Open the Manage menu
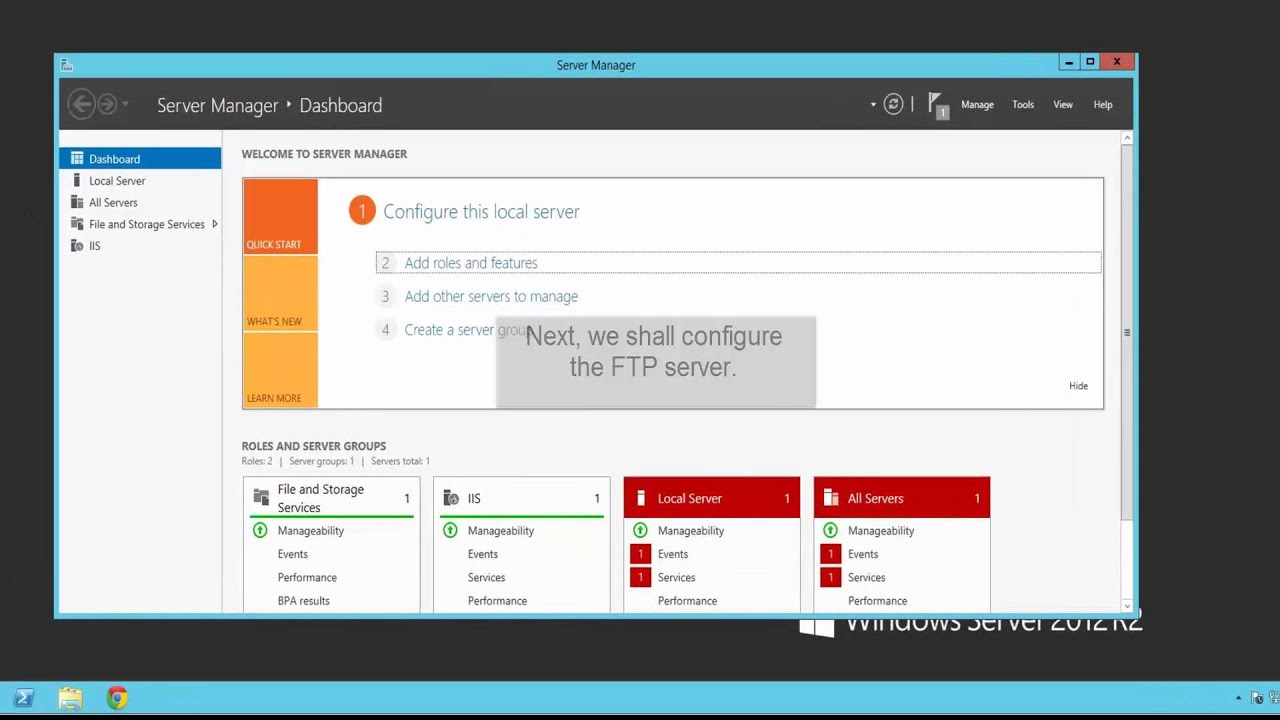The image size is (1280, 720). (x=977, y=104)
